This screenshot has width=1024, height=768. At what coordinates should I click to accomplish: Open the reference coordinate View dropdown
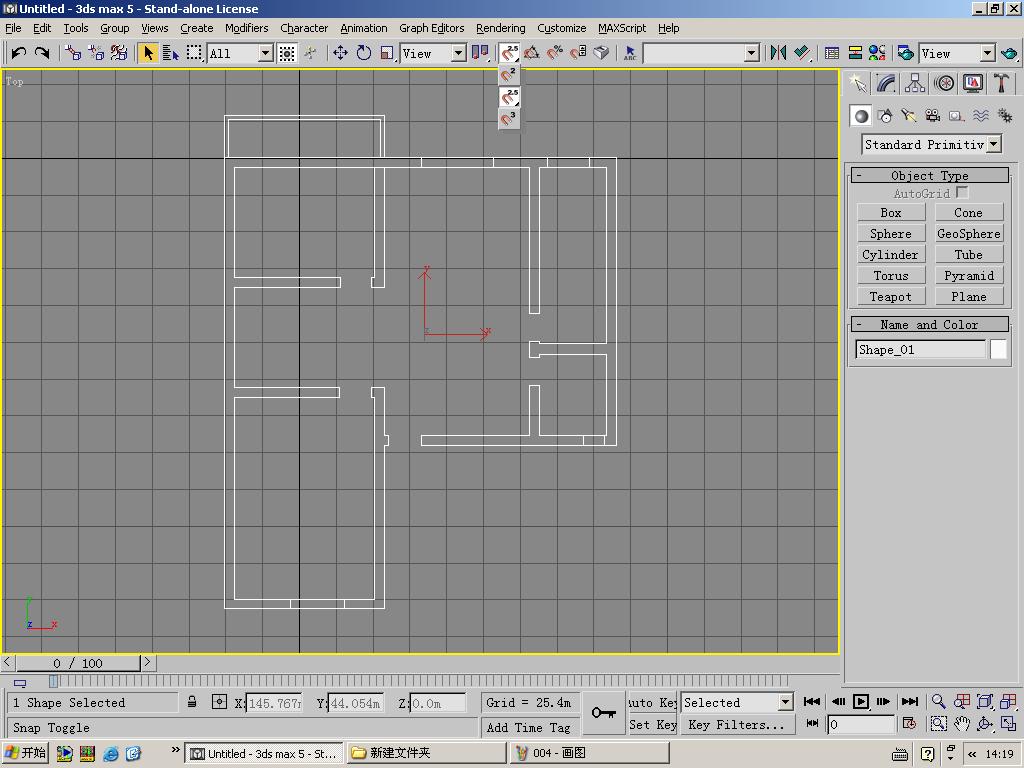(458, 53)
